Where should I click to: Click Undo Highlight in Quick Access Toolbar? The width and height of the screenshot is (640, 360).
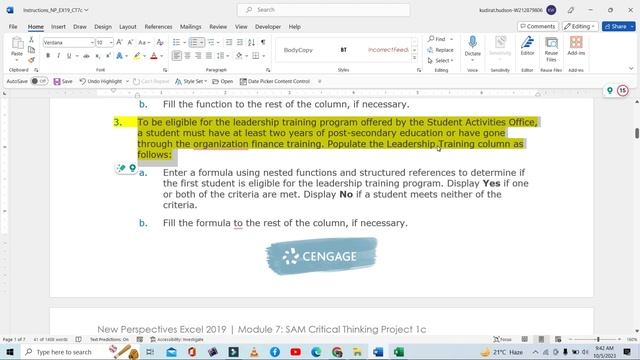(101, 81)
